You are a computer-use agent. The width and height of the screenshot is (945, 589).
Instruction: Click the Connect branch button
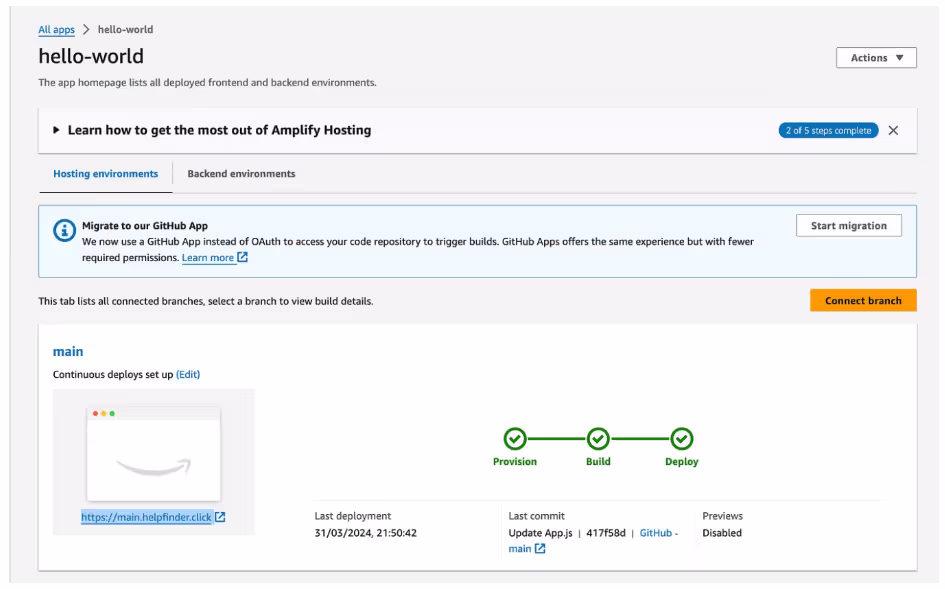coord(863,301)
